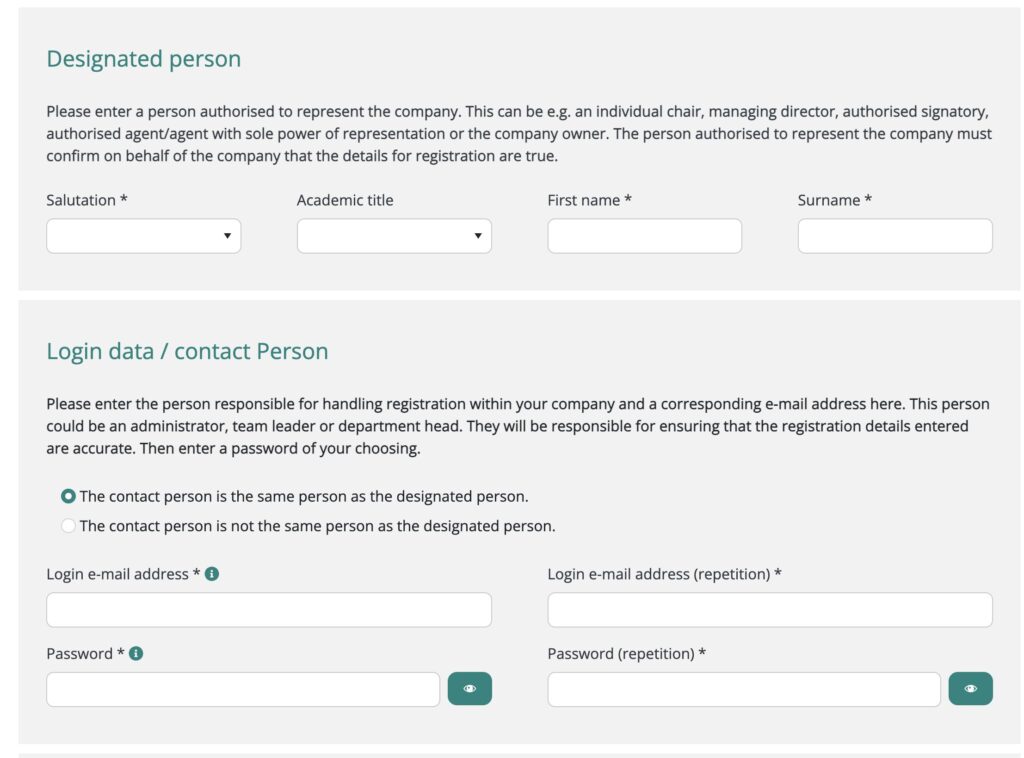1024x758 pixels.
Task: Focus the First name field
Action: click(x=644, y=236)
